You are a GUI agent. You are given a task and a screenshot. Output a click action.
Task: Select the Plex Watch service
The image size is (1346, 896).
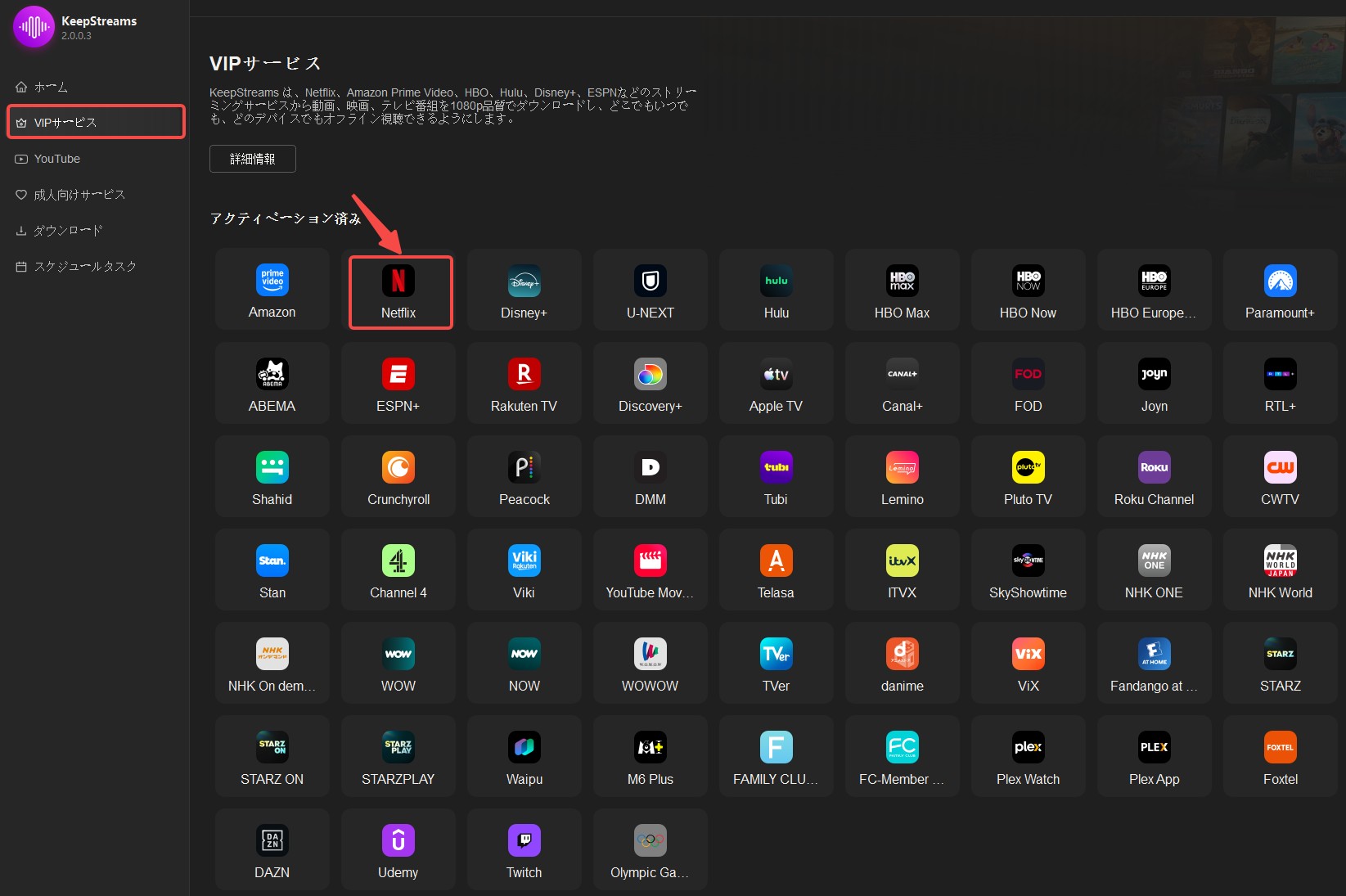(x=1029, y=756)
